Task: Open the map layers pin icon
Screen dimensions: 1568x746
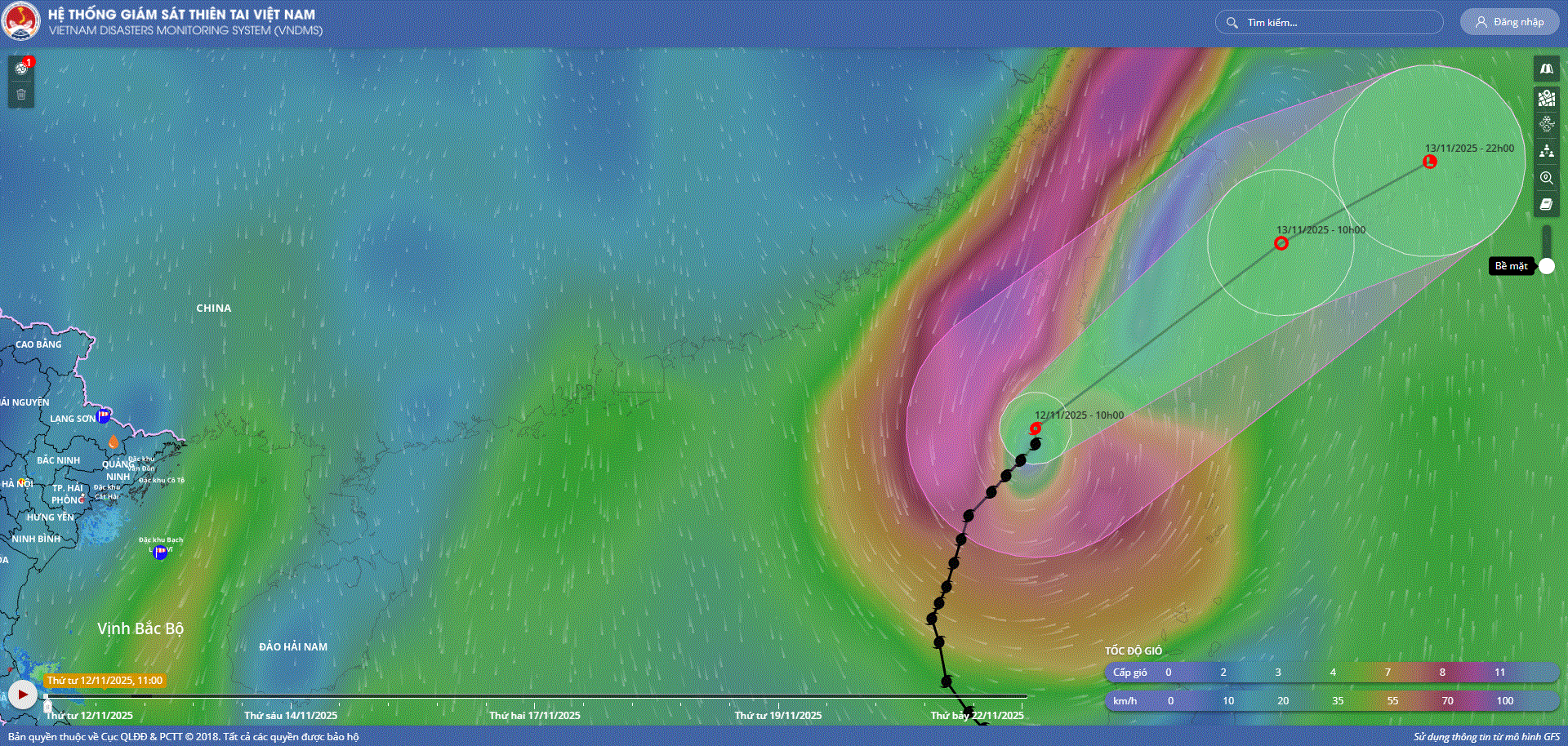Action: coord(1546,98)
